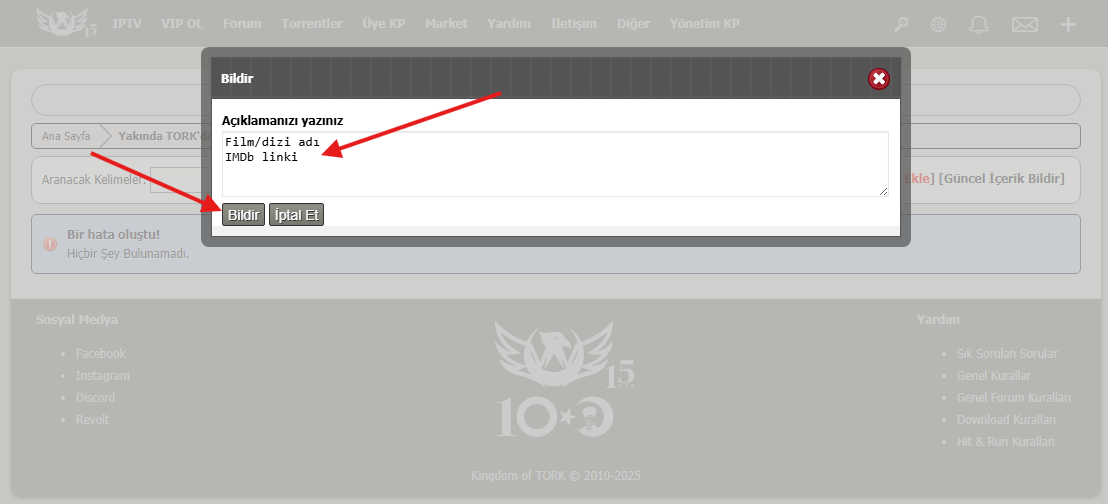
Task: Open the Revolt link
Action: 93,419
